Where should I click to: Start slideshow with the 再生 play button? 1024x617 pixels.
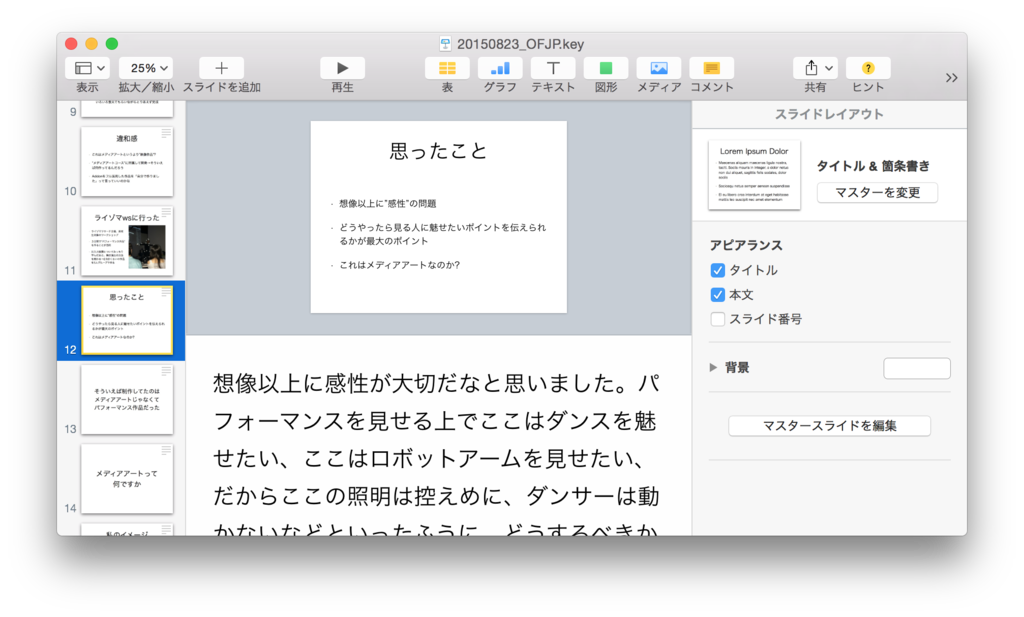click(342, 68)
